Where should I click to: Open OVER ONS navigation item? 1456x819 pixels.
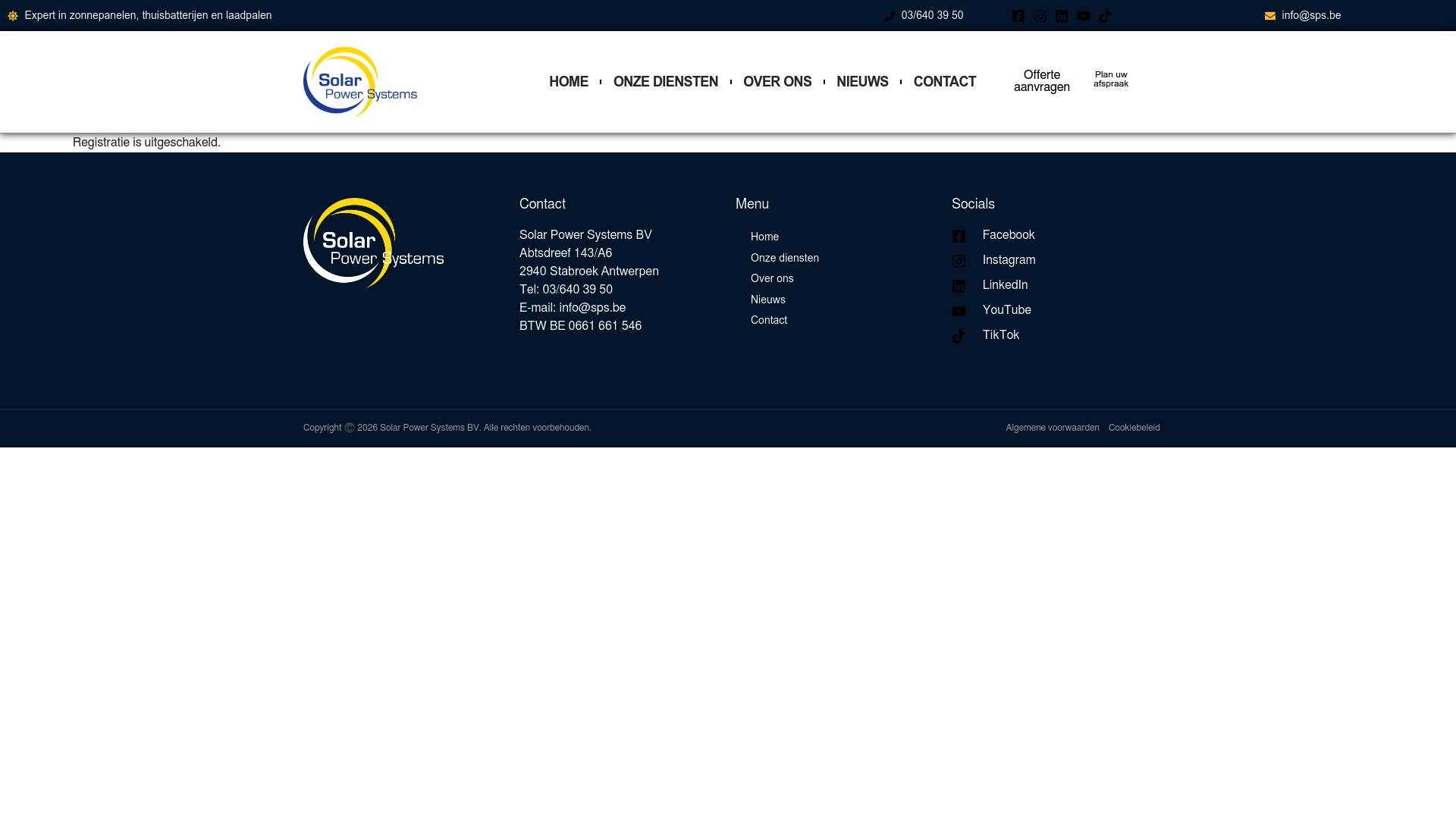click(777, 82)
